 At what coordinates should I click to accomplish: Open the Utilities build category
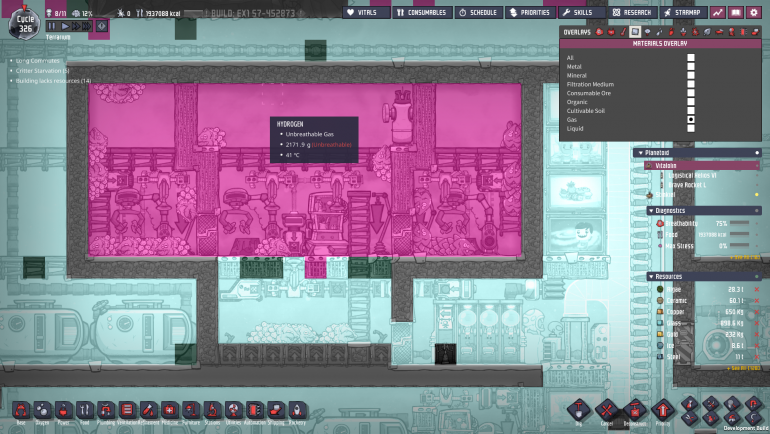click(x=233, y=409)
